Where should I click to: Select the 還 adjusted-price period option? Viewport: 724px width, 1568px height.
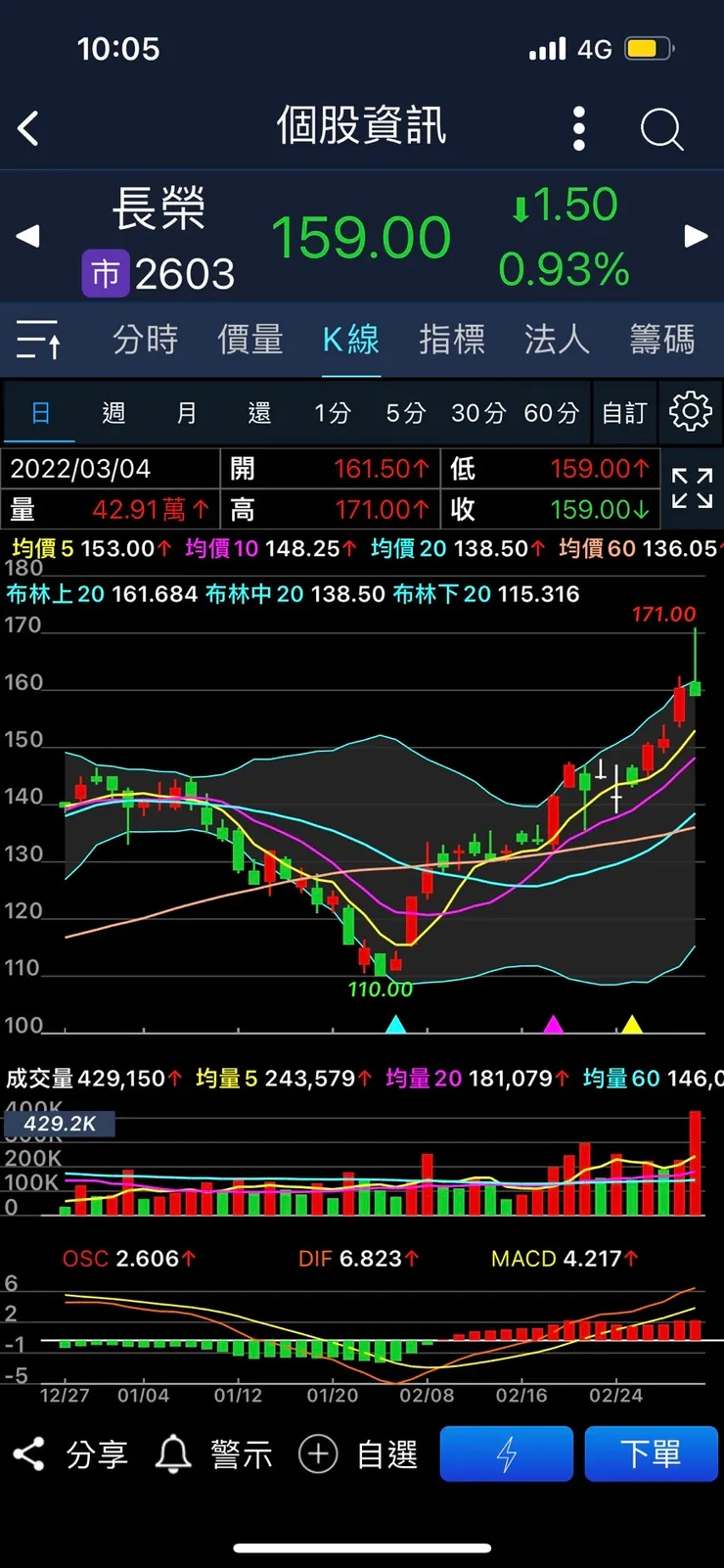pyautogui.click(x=259, y=413)
